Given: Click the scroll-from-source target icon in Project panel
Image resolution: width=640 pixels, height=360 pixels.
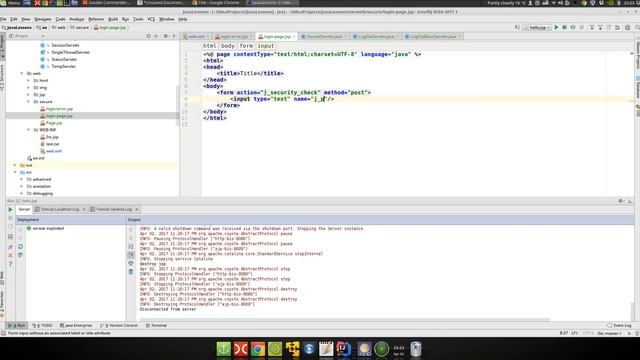Looking at the screenshot, I should coord(149,36).
